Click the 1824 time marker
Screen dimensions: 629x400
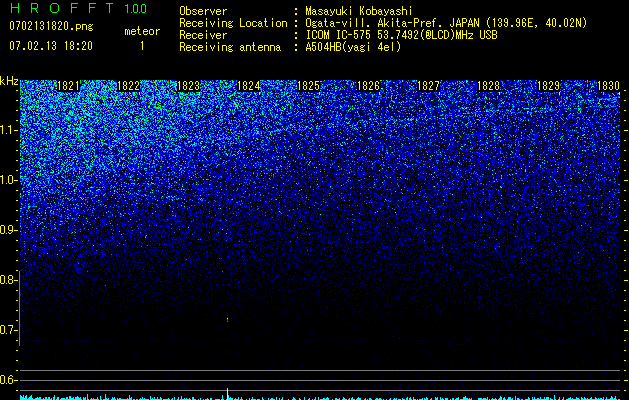249,86
